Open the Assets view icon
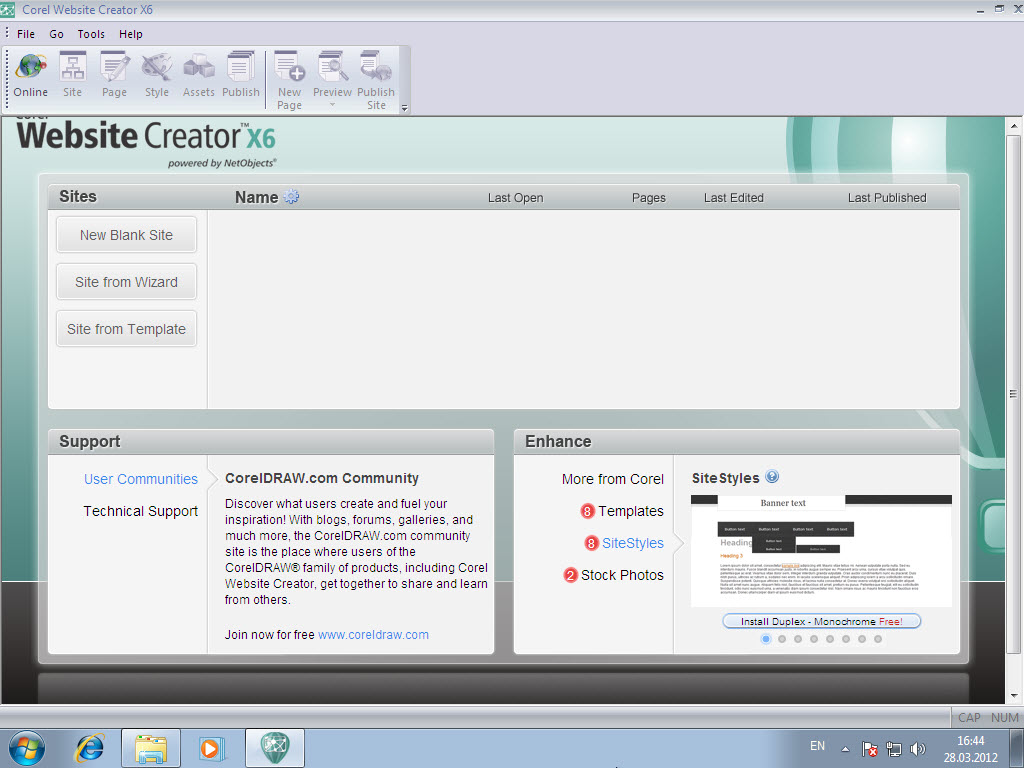1024x768 pixels. (199, 75)
